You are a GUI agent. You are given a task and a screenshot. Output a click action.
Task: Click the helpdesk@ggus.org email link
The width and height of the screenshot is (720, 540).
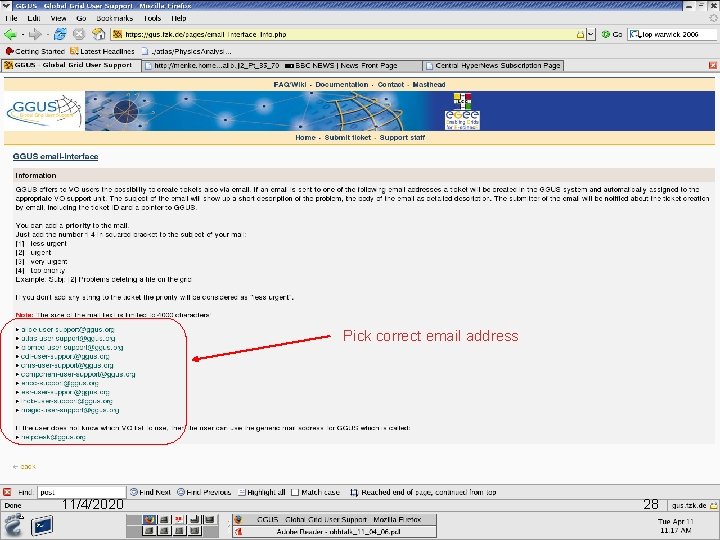[53, 437]
